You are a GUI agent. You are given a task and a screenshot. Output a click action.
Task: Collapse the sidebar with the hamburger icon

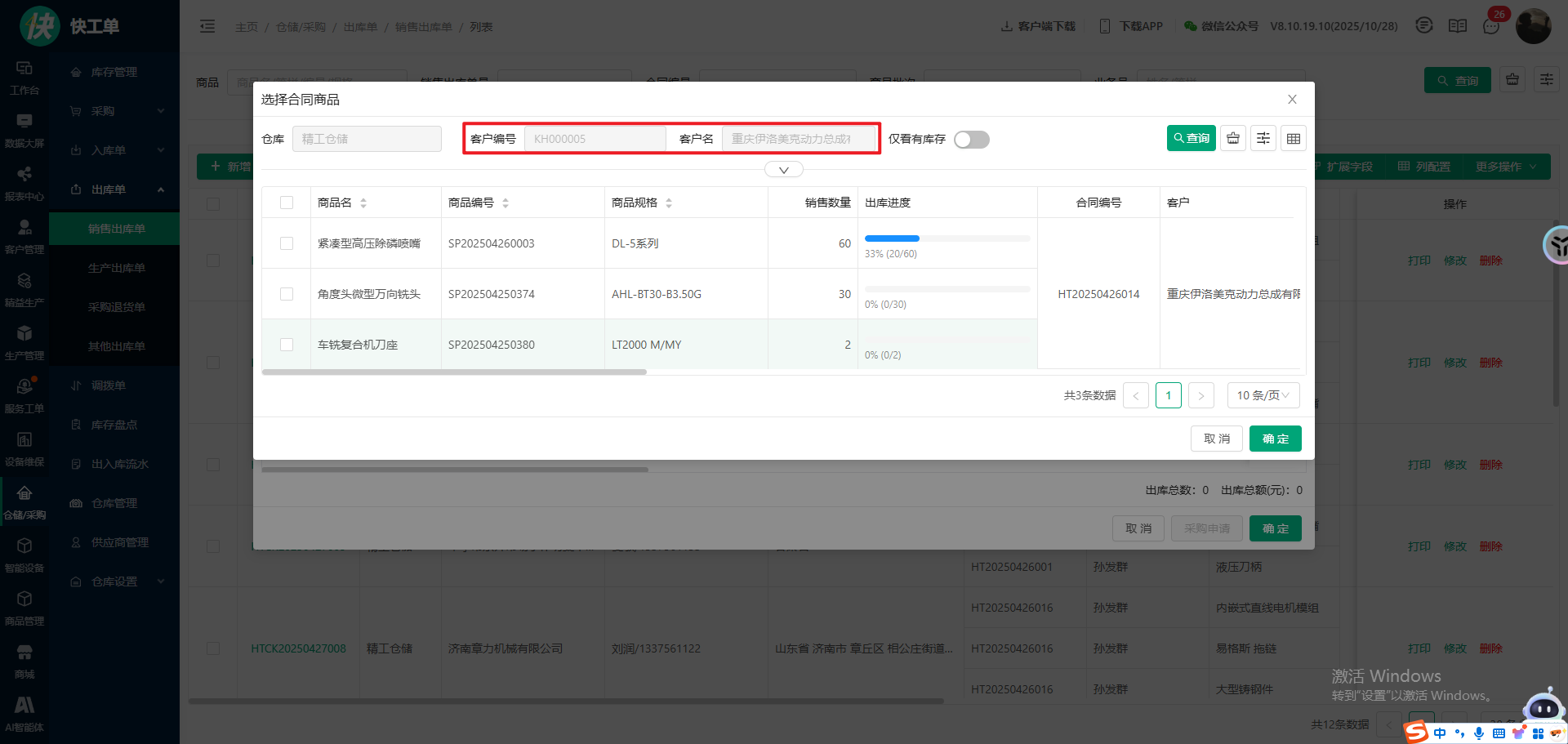pyautogui.click(x=207, y=27)
